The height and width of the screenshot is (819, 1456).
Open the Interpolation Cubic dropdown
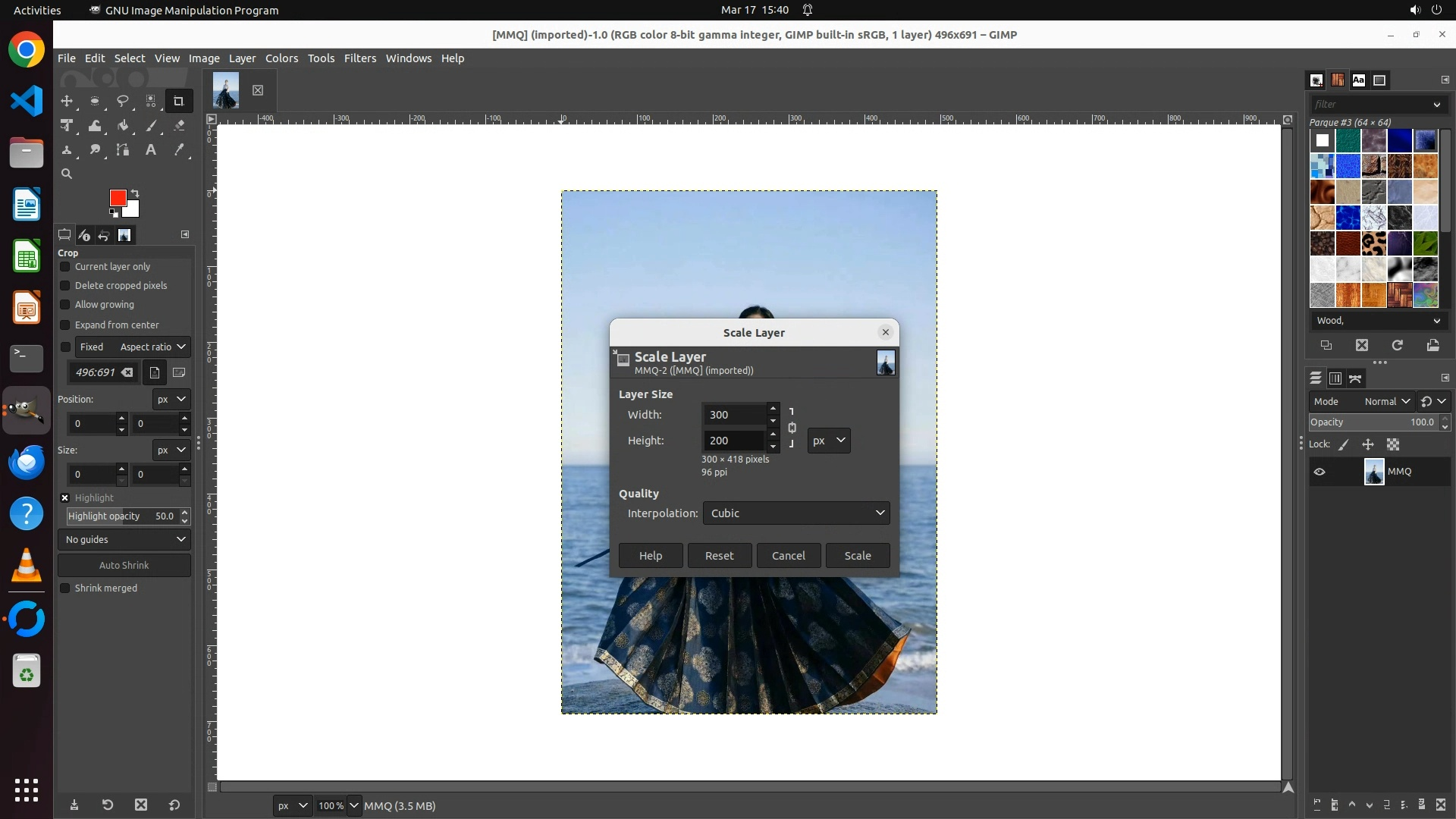pos(795,513)
